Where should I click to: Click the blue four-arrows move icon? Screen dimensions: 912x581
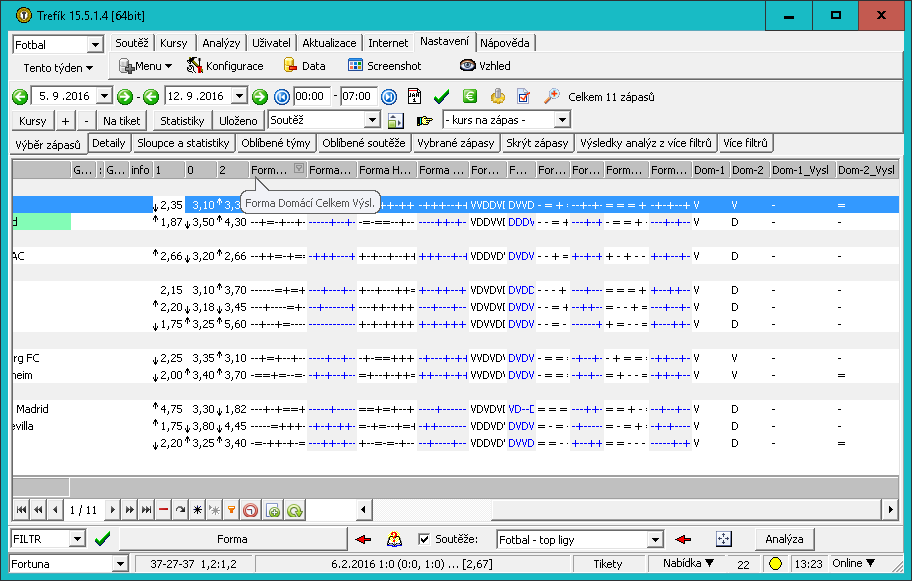[x=724, y=539]
